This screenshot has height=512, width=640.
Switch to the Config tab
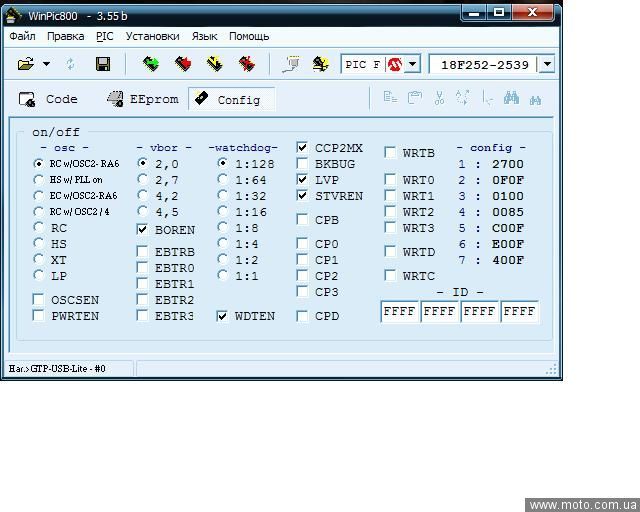tap(231, 99)
